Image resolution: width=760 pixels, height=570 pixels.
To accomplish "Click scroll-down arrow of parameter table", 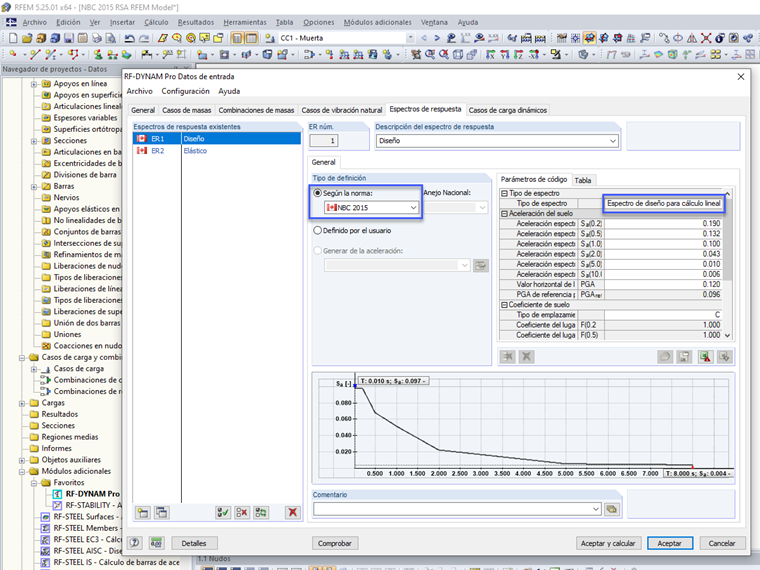I will pyautogui.click(x=727, y=335).
